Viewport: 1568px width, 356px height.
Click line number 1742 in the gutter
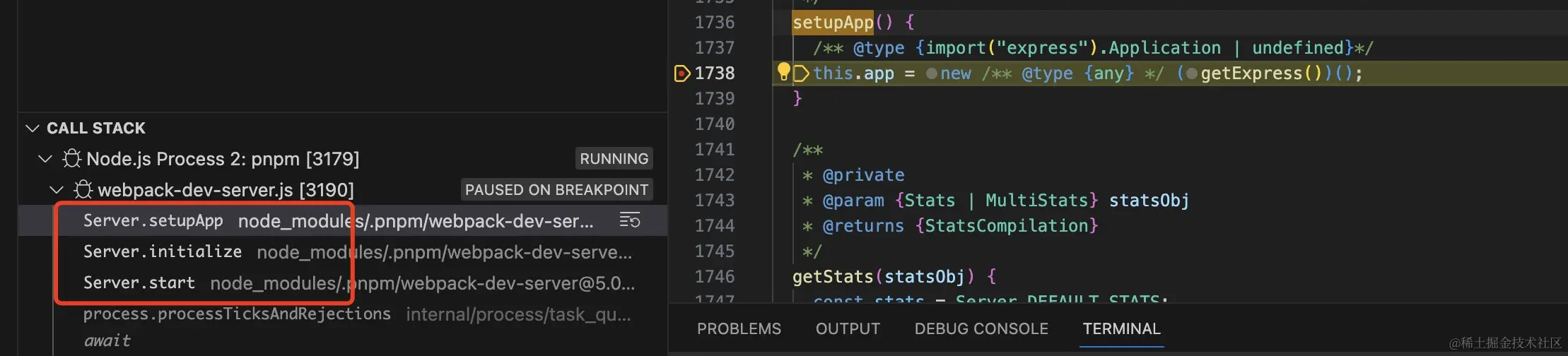tap(715, 175)
